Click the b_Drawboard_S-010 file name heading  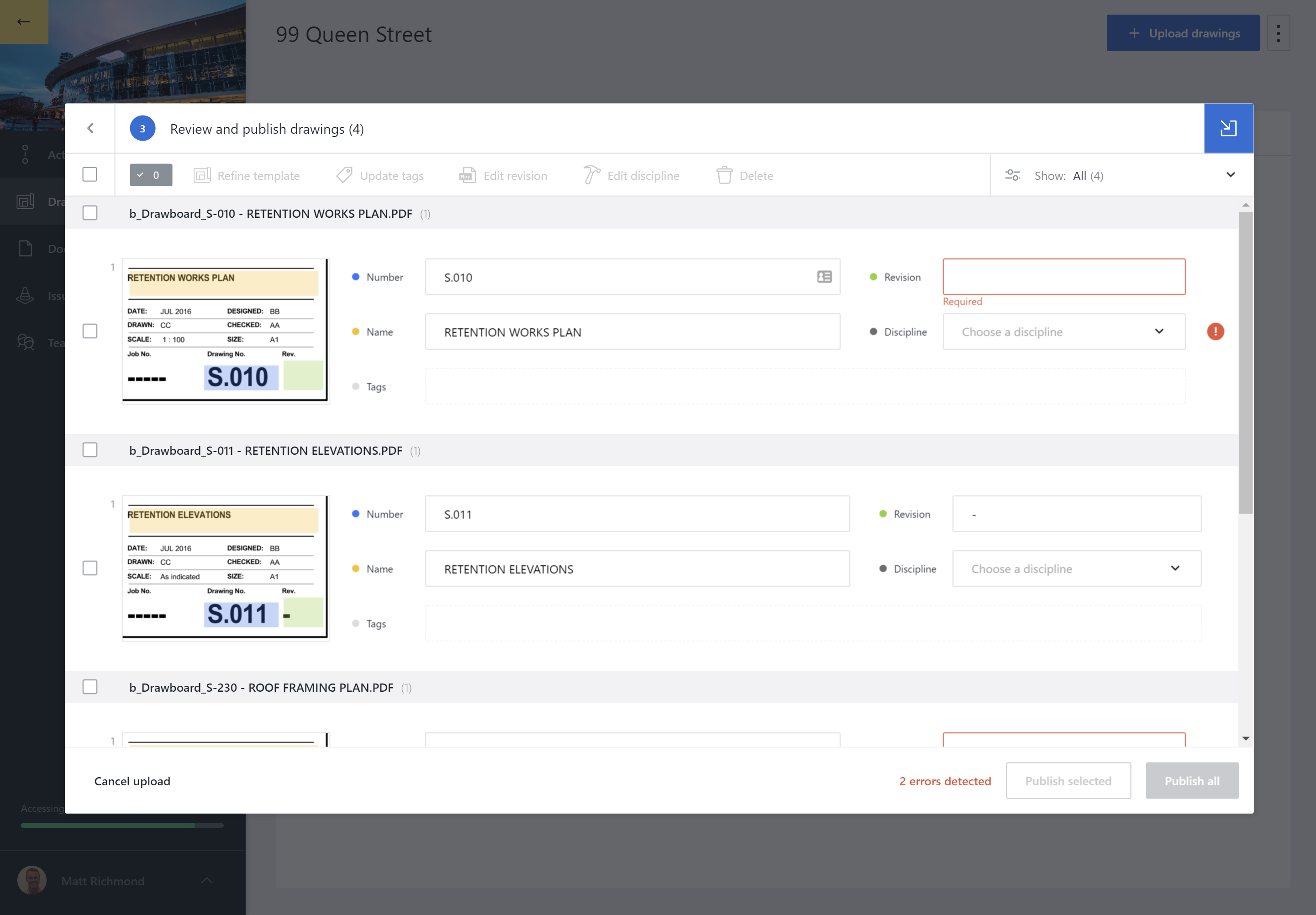[x=270, y=214]
